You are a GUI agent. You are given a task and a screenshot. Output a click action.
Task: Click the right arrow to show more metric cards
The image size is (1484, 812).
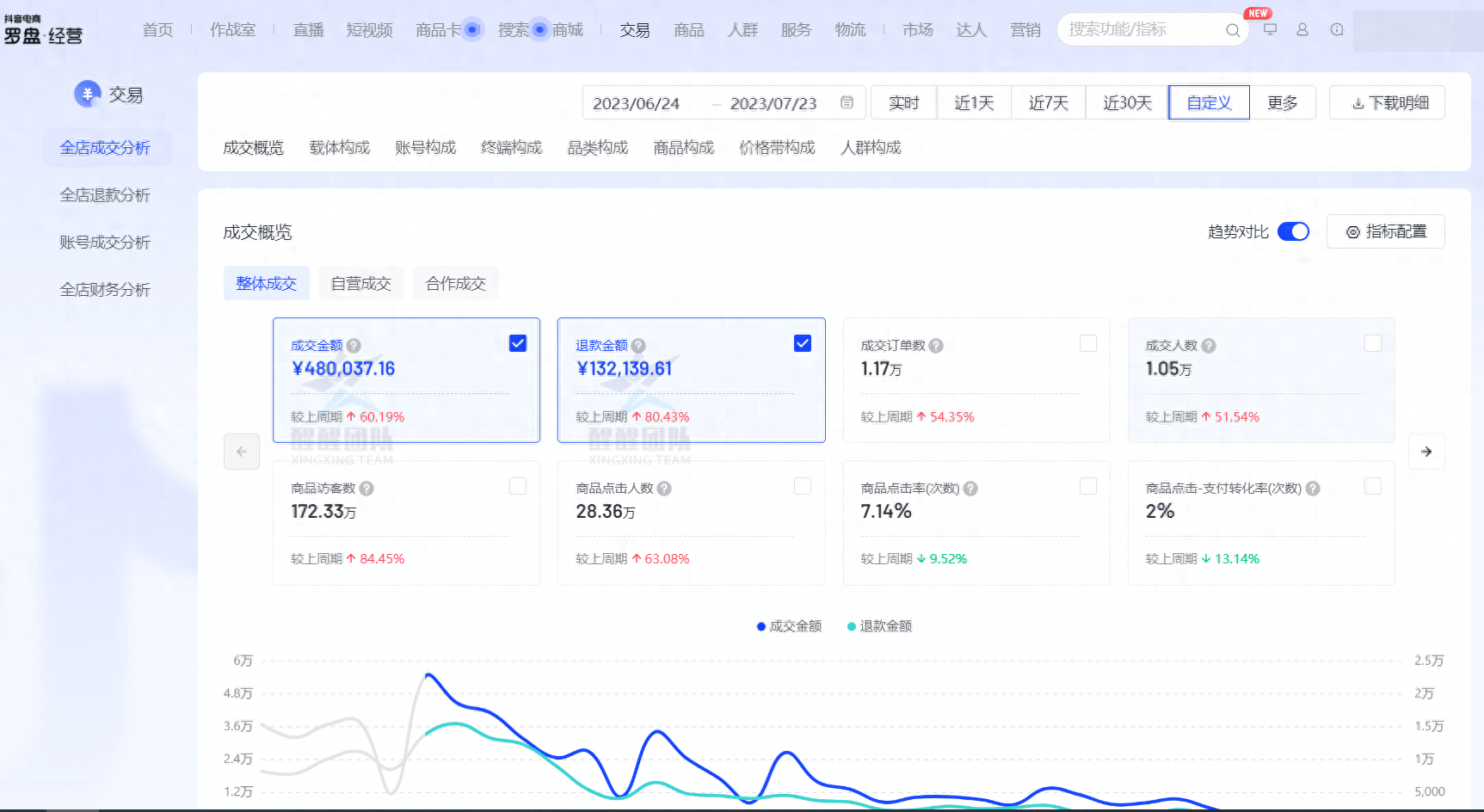coord(1426,451)
